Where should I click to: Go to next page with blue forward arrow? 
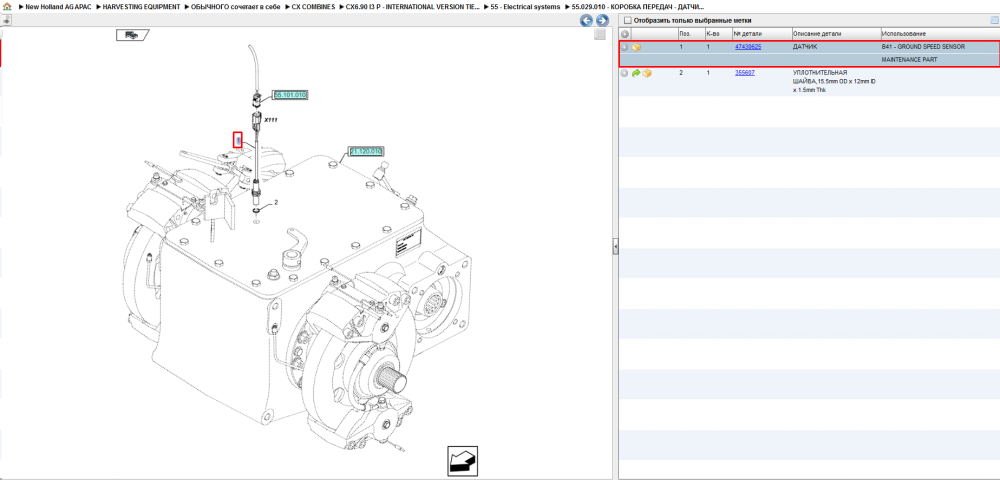click(x=601, y=20)
